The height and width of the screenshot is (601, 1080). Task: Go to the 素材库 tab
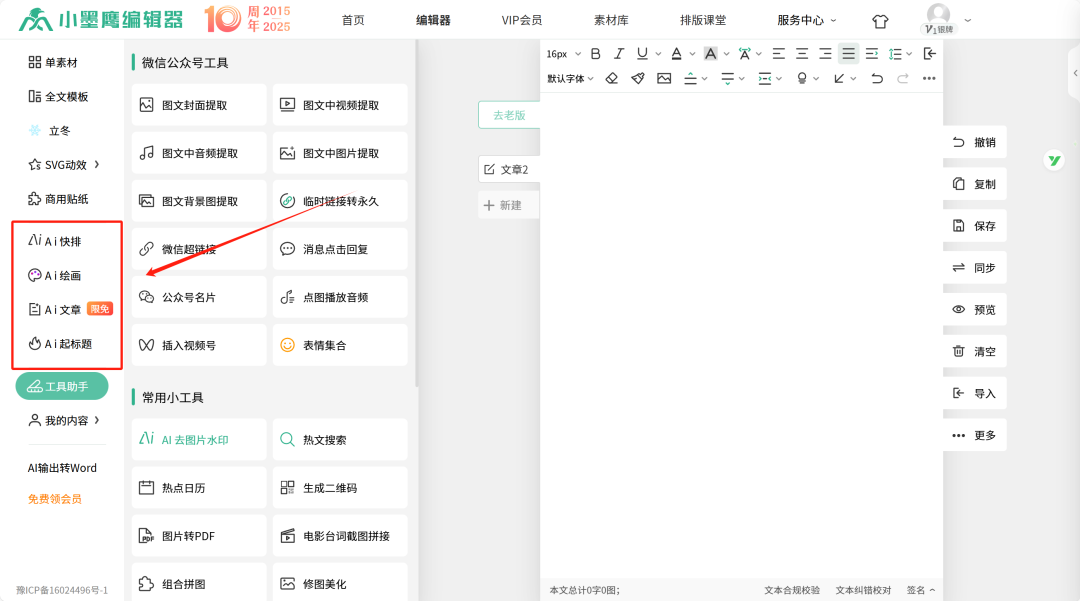(611, 20)
